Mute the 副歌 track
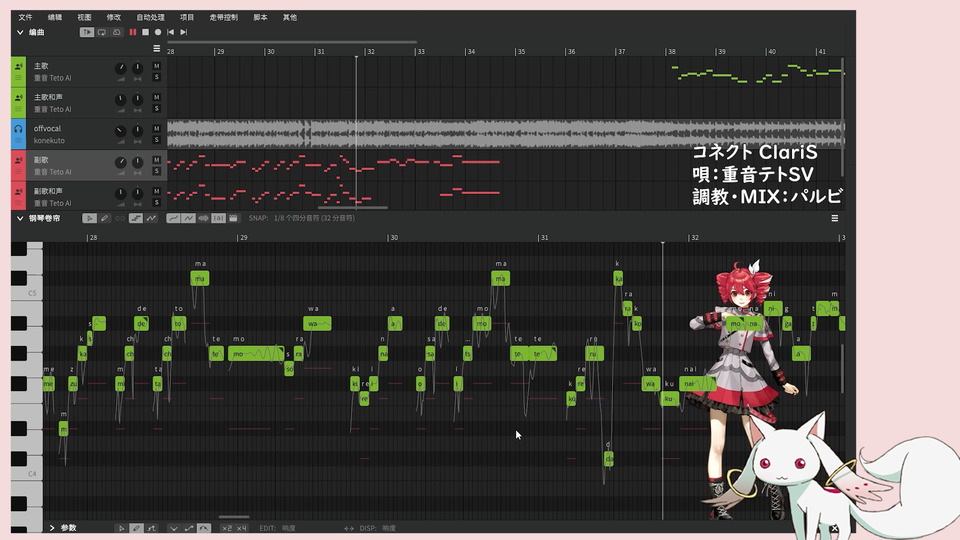 [157, 160]
